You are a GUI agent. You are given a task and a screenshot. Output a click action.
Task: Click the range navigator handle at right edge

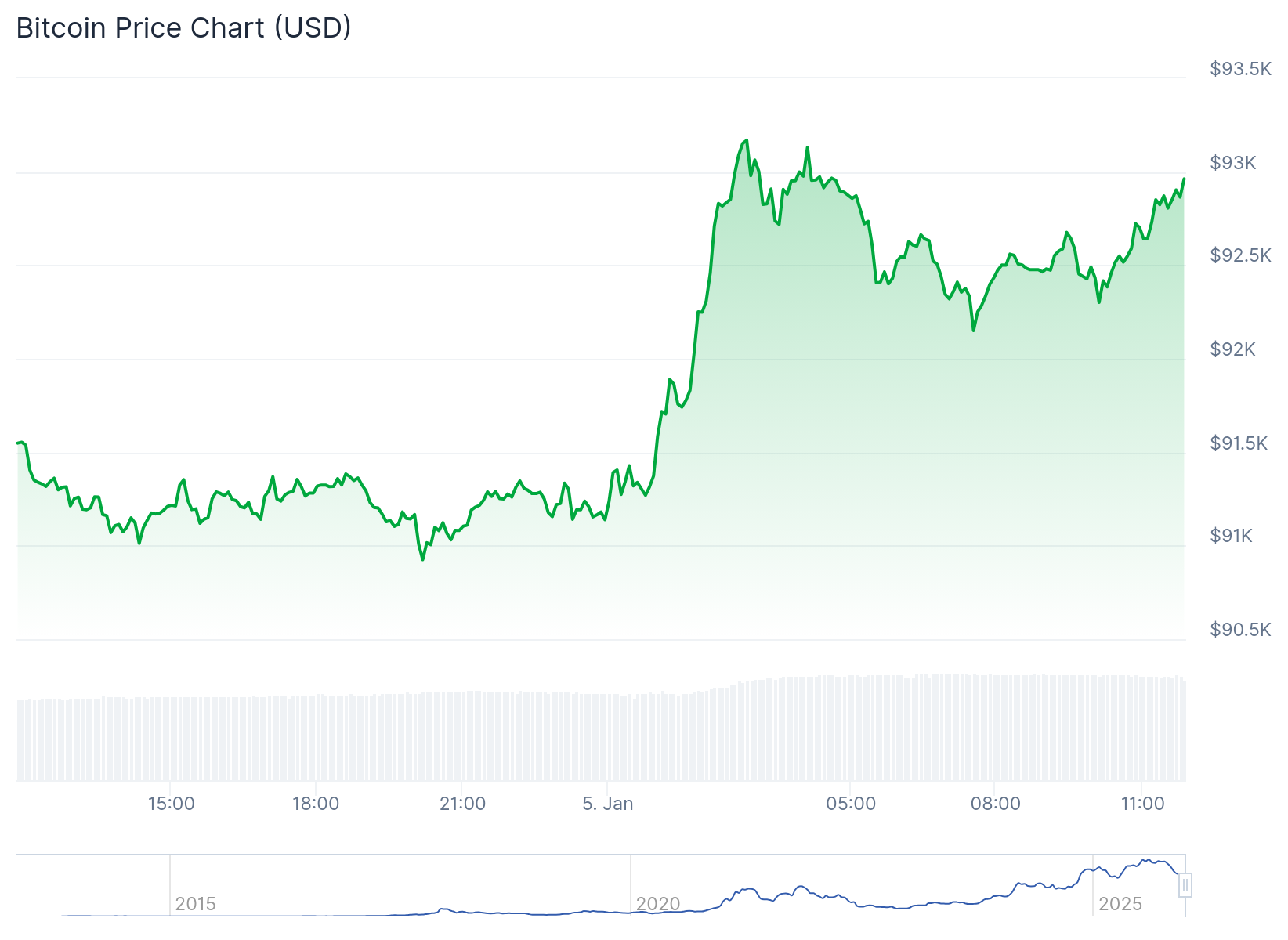click(x=1185, y=885)
